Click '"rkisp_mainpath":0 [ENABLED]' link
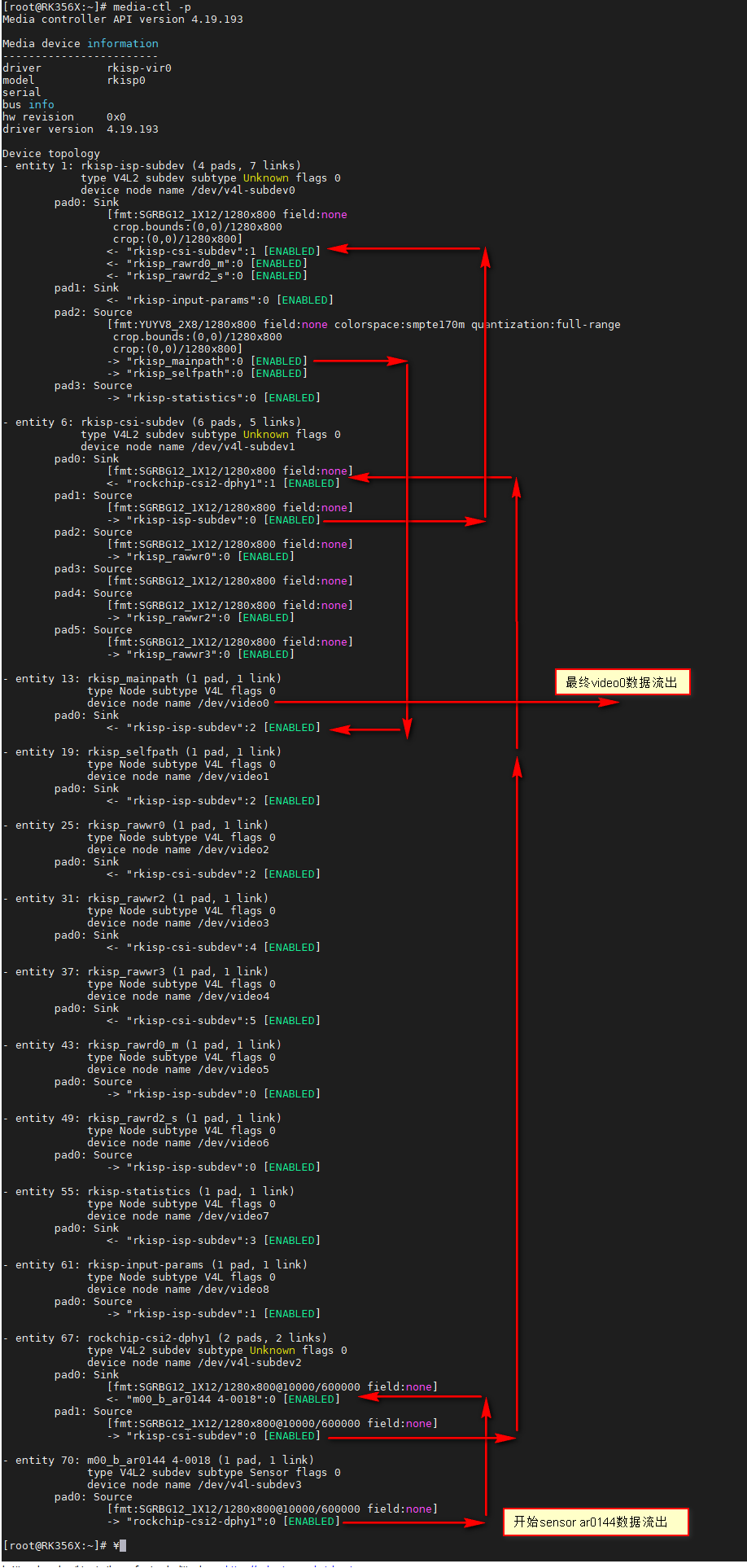This screenshot has width=747, height=1568. coord(217,361)
